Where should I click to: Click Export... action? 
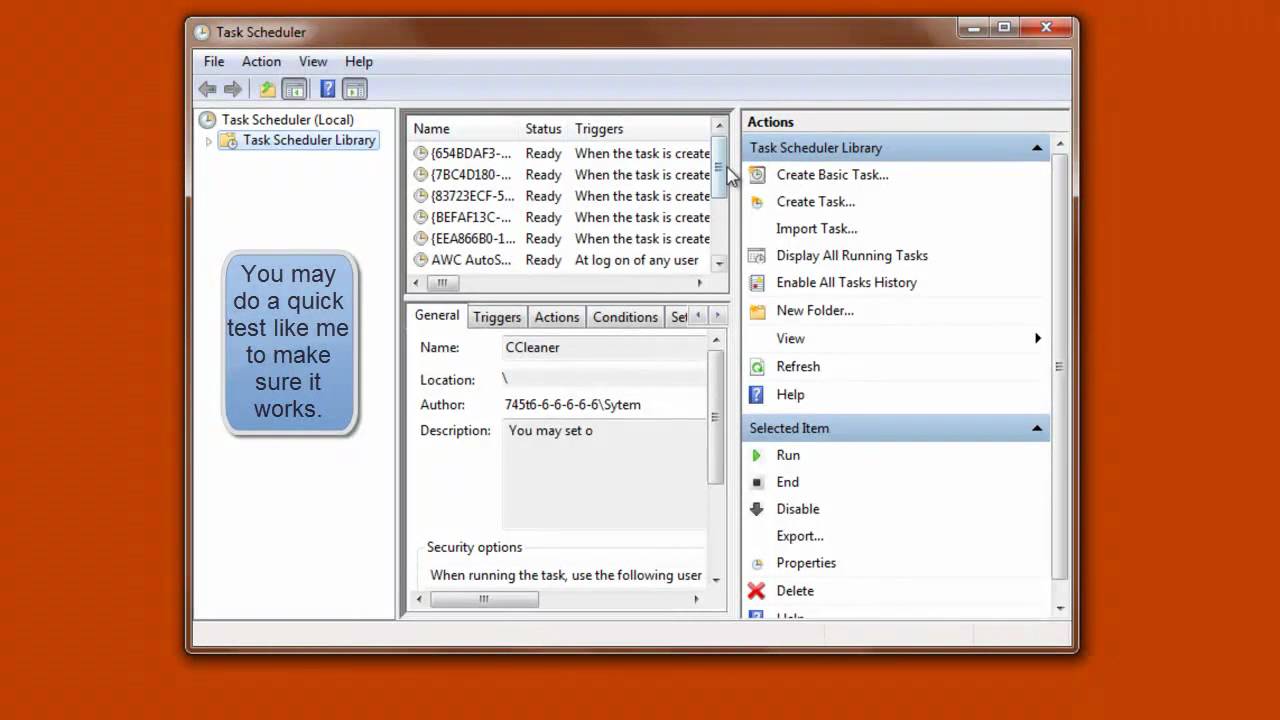pos(800,536)
